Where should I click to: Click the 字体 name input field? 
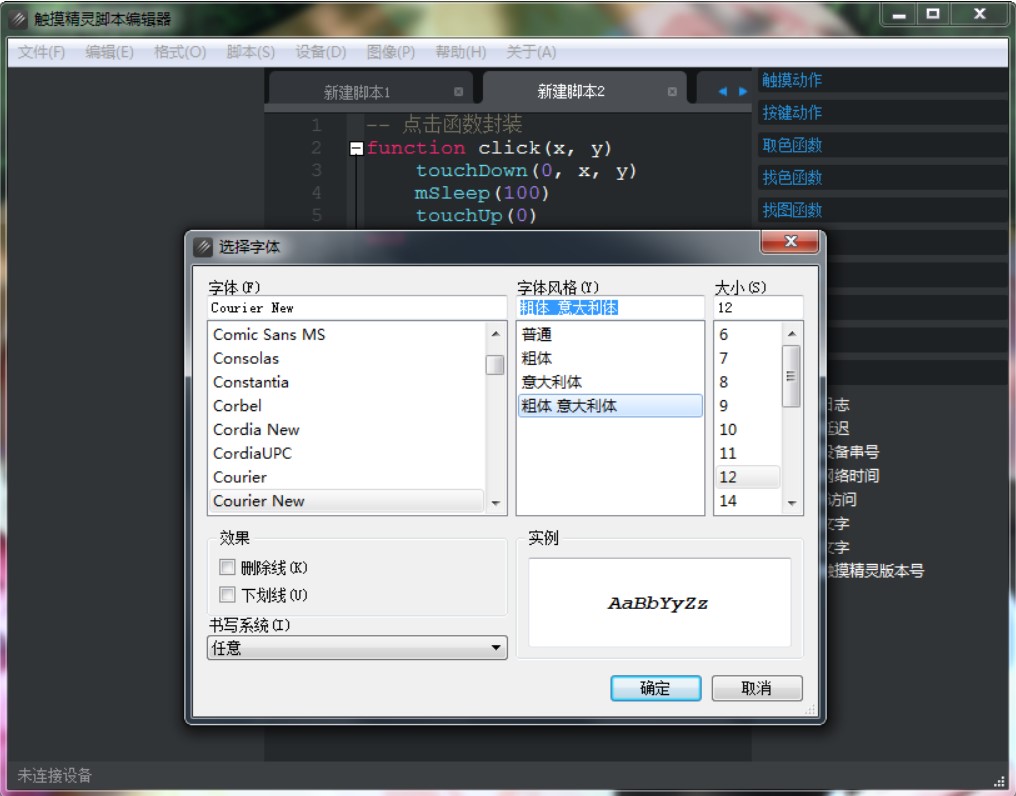[x=357, y=308]
